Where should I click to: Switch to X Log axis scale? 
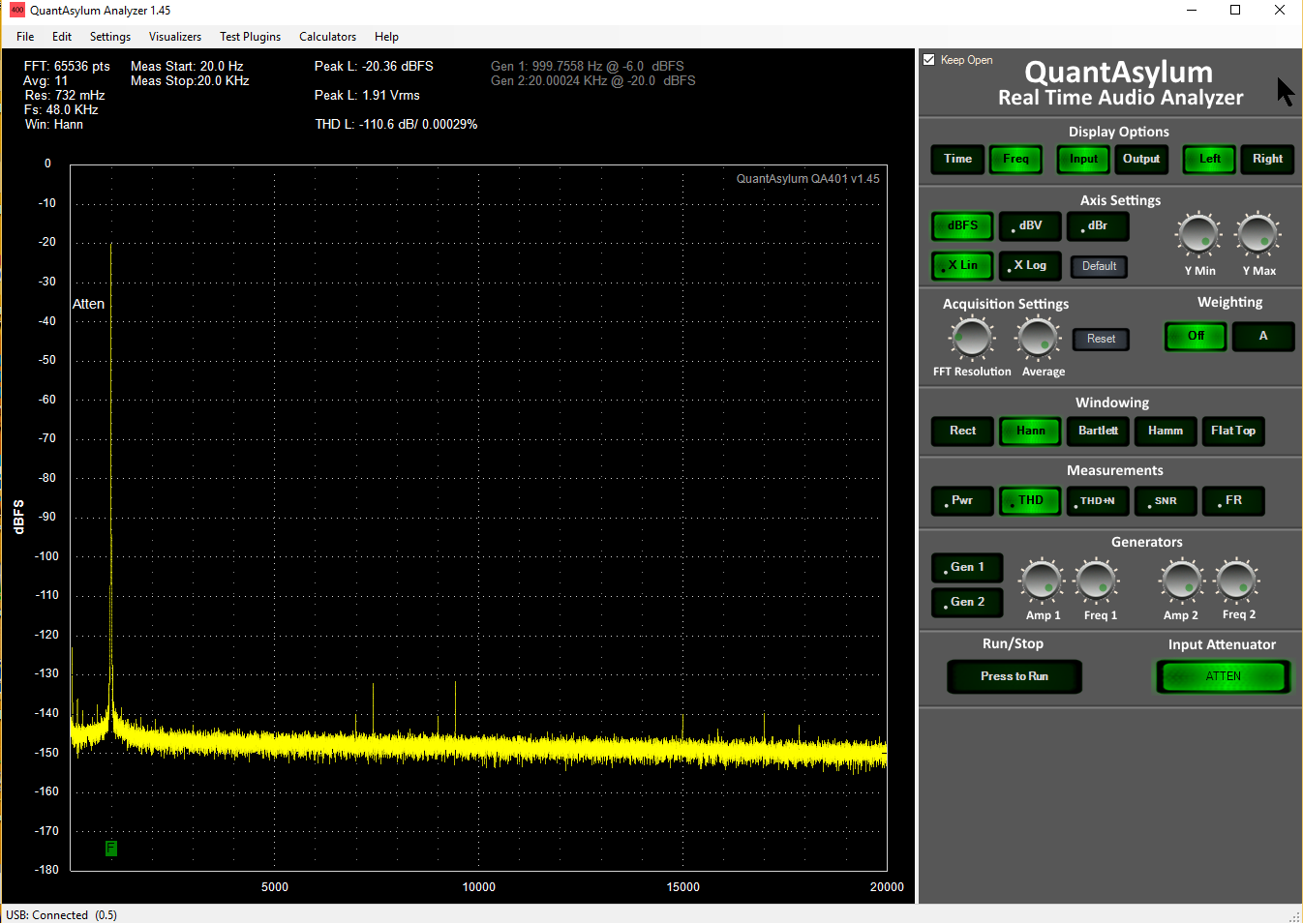coord(1030,266)
